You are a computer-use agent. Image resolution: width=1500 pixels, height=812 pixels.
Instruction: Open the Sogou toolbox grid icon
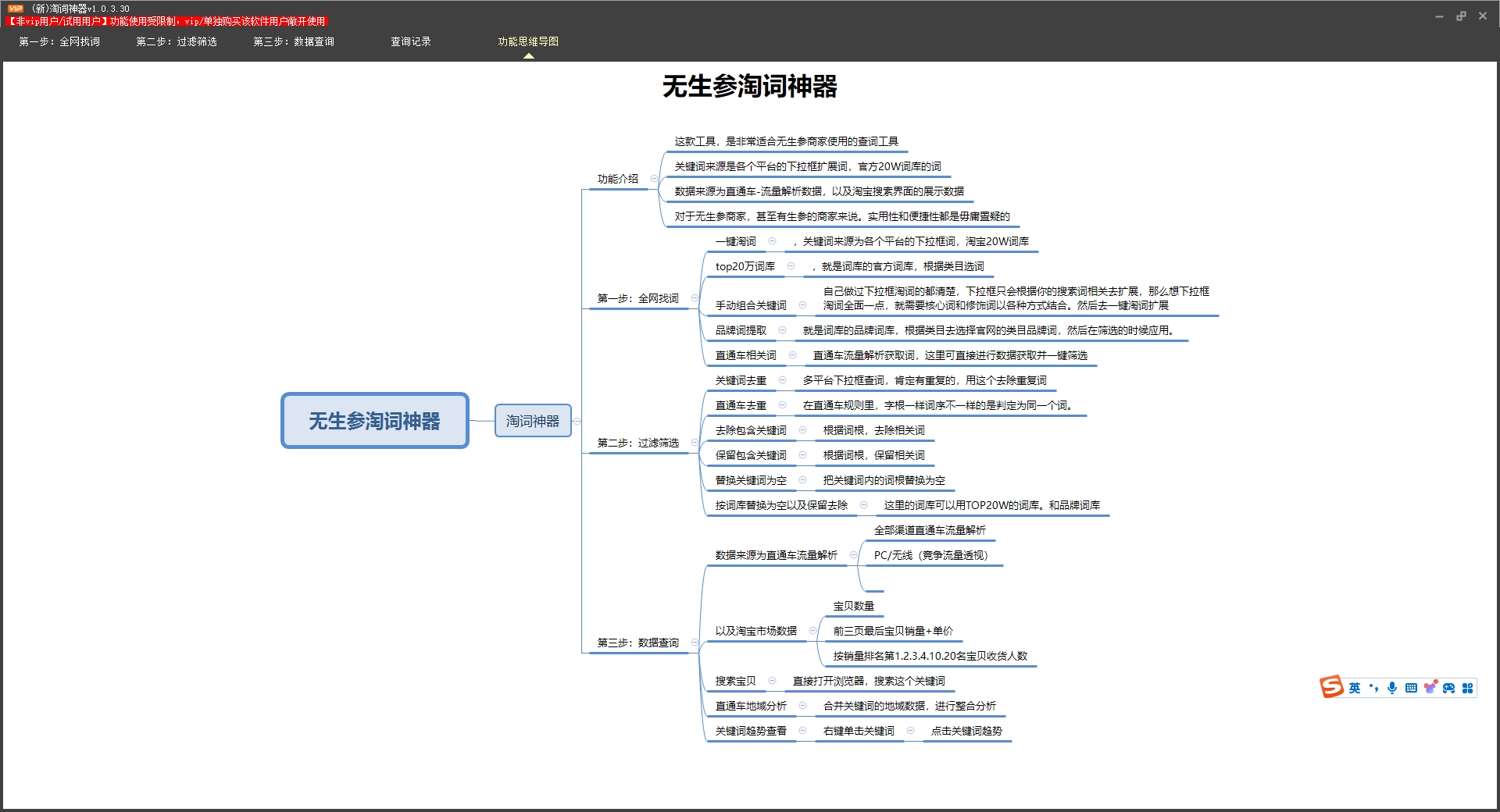tap(1467, 688)
